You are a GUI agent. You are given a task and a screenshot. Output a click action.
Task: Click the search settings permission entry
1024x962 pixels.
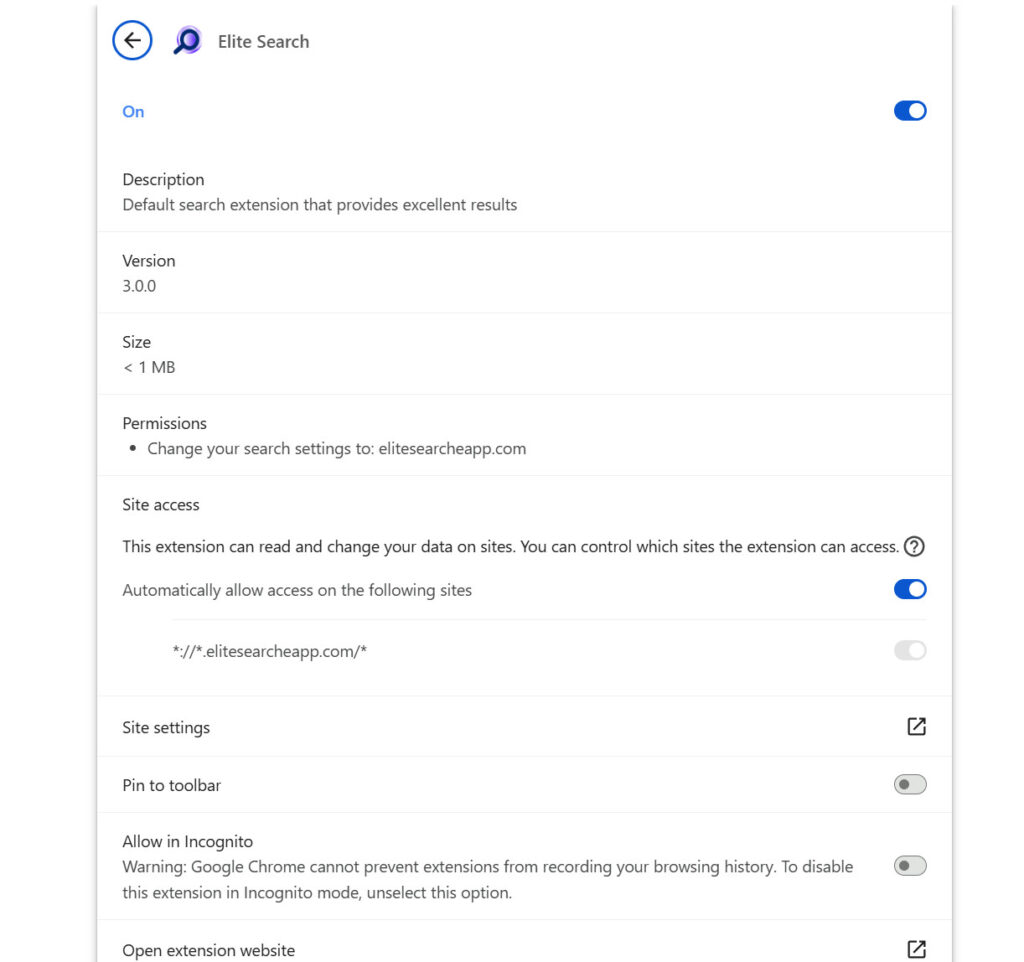coord(336,449)
